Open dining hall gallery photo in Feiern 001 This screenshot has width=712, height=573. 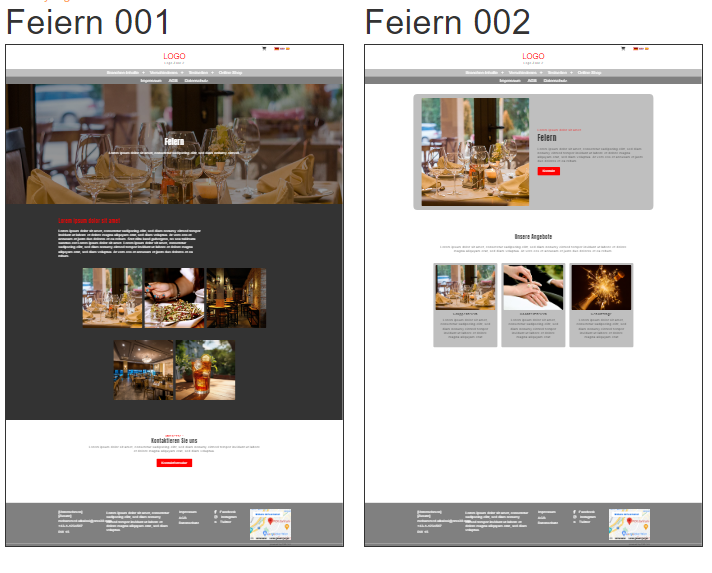pos(143,370)
